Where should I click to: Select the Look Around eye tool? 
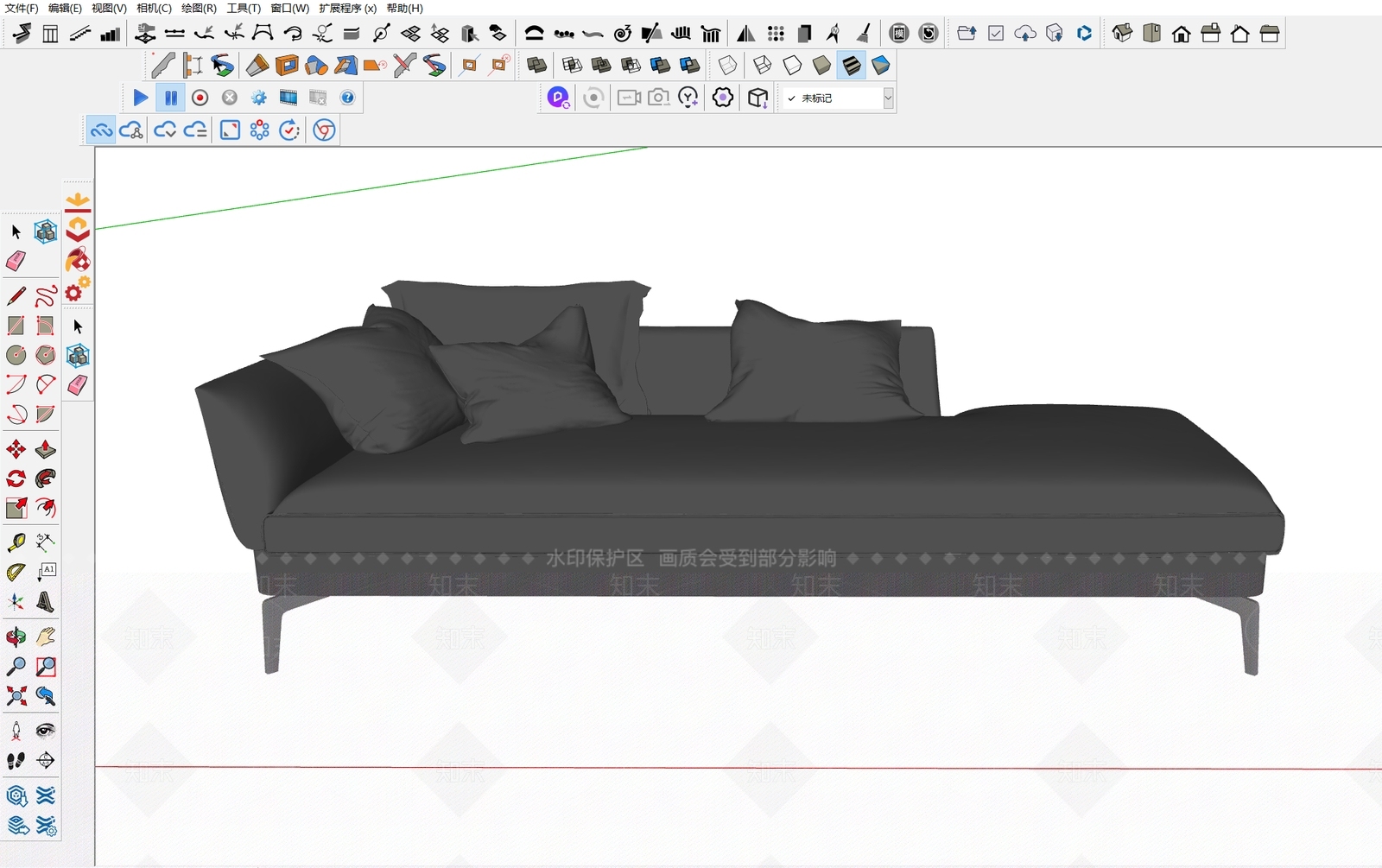tap(46, 732)
